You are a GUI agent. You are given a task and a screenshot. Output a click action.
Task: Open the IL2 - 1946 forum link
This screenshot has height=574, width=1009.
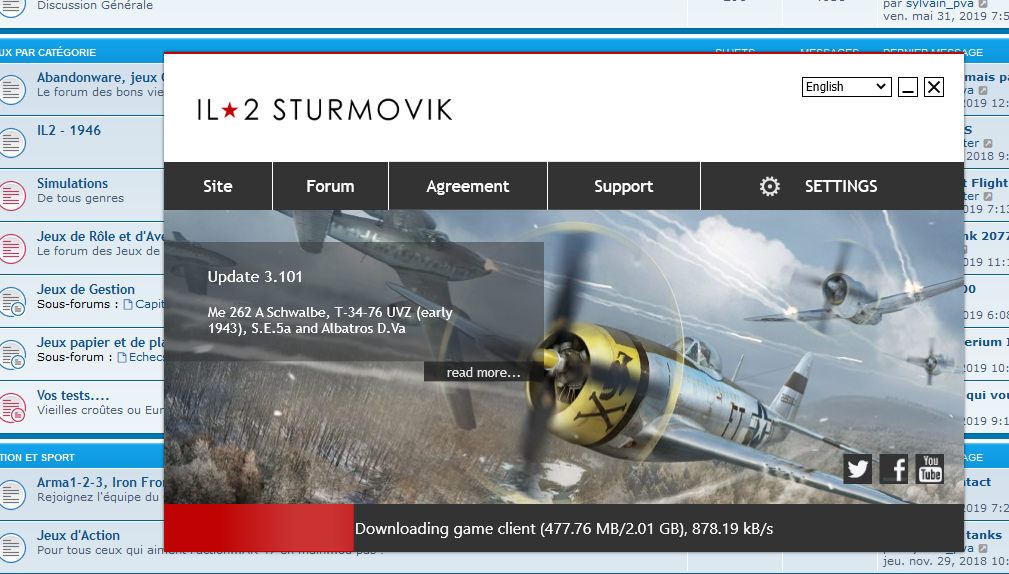[x=69, y=130]
